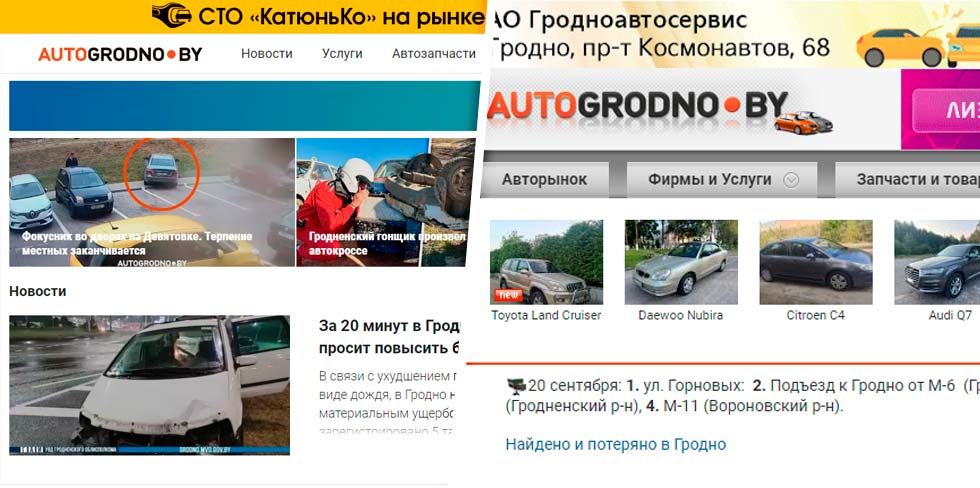
Task: Click the AUTOGRODNO.BY logo in white header
Action: (x=120, y=54)
